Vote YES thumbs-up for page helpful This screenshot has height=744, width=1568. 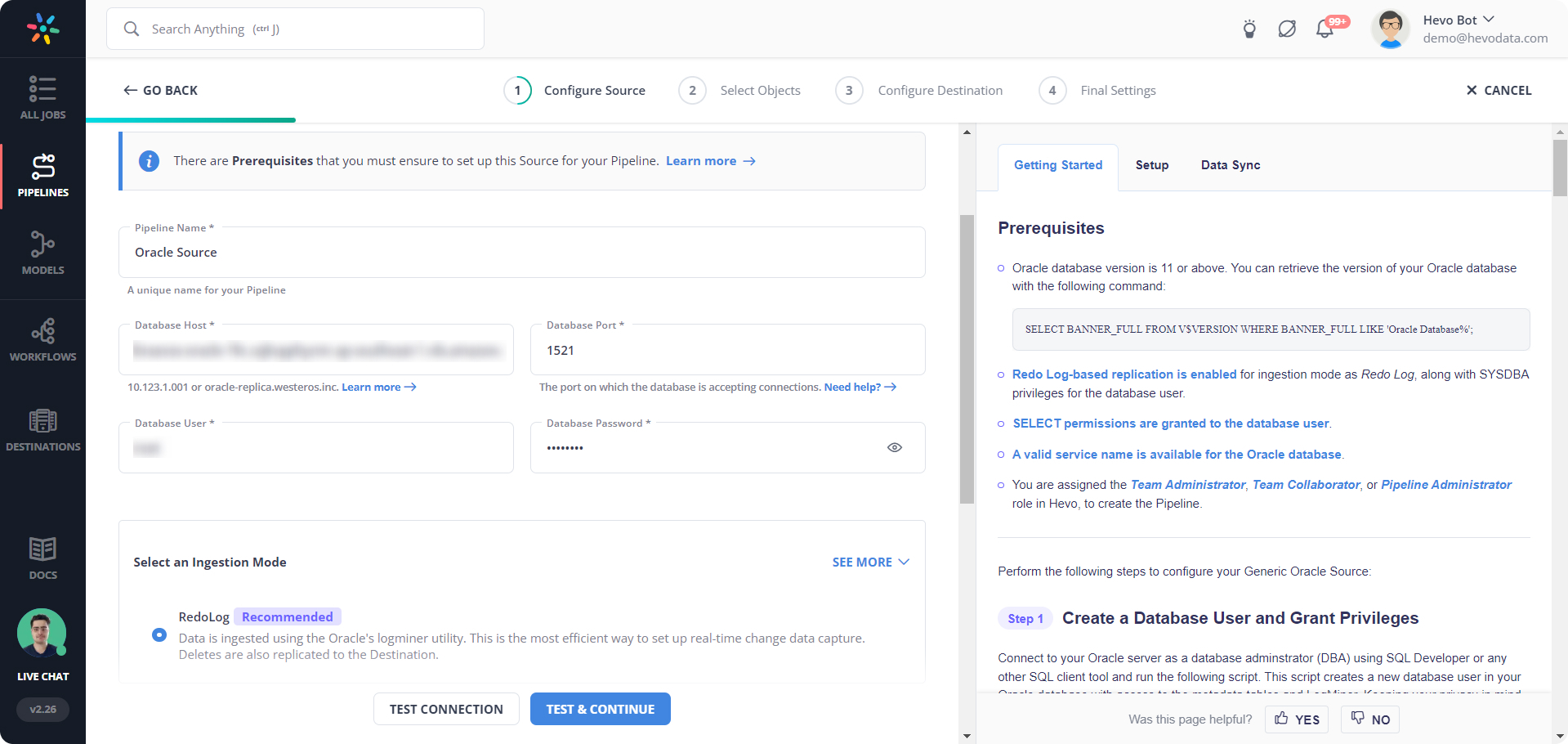pyautogui.click(x=1297, y=719)
